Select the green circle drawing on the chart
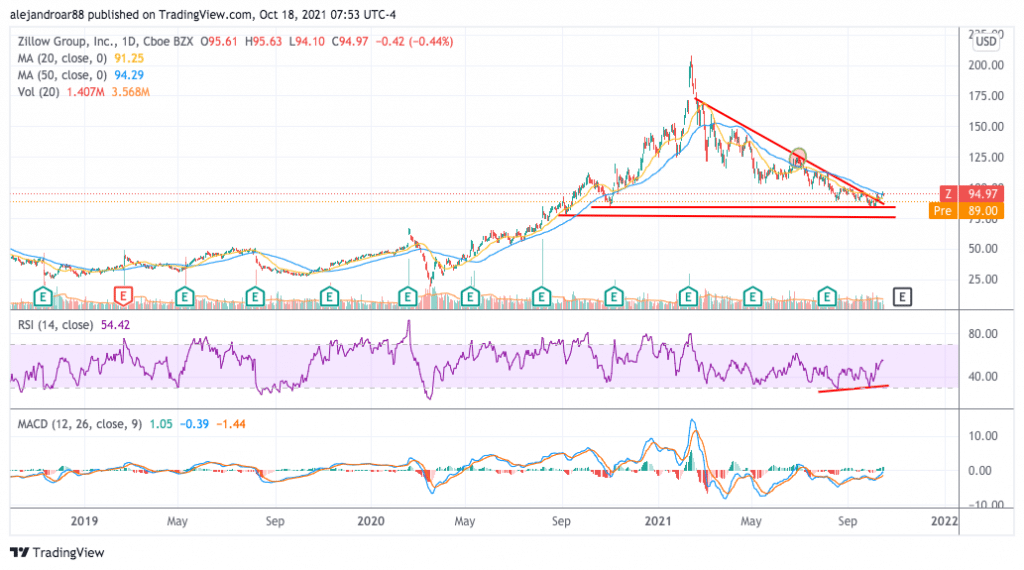 tap(798, 157)
